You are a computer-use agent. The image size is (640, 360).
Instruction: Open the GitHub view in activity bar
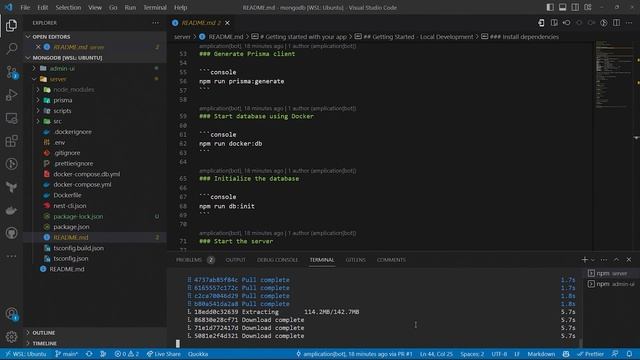click(11, 233)
